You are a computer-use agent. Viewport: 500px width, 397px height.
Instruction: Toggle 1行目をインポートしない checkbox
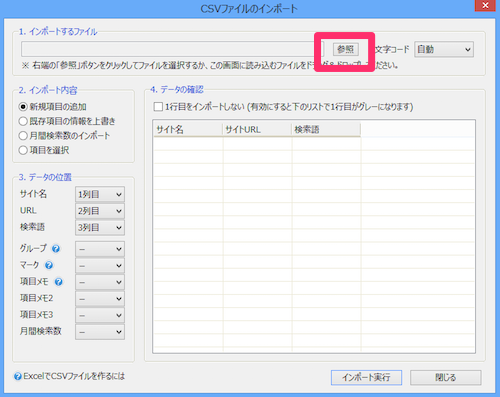(x=158, y=107)
